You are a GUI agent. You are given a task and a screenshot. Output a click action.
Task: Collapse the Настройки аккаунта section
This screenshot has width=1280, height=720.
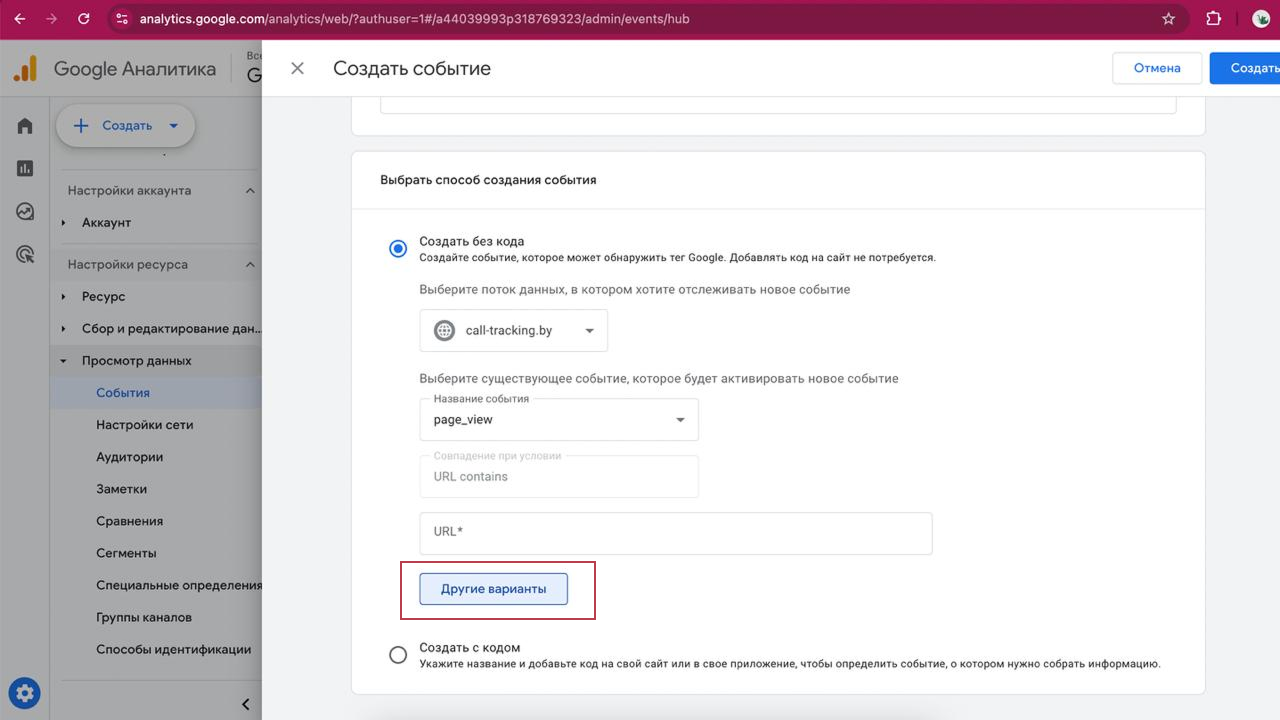(251, 191)
